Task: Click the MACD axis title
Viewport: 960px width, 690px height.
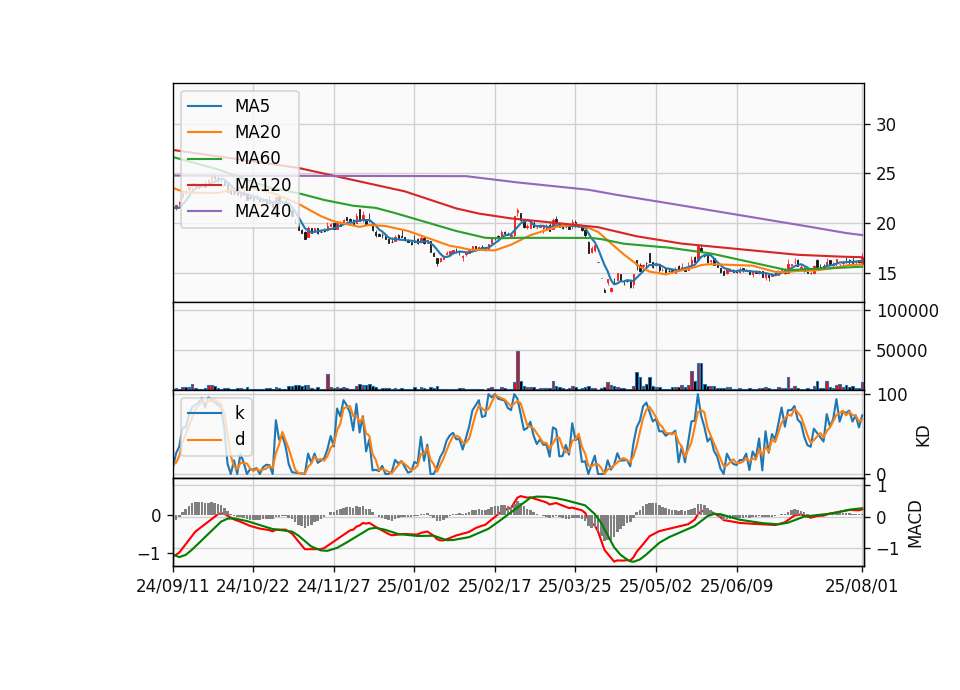Action: pos(915,524)
